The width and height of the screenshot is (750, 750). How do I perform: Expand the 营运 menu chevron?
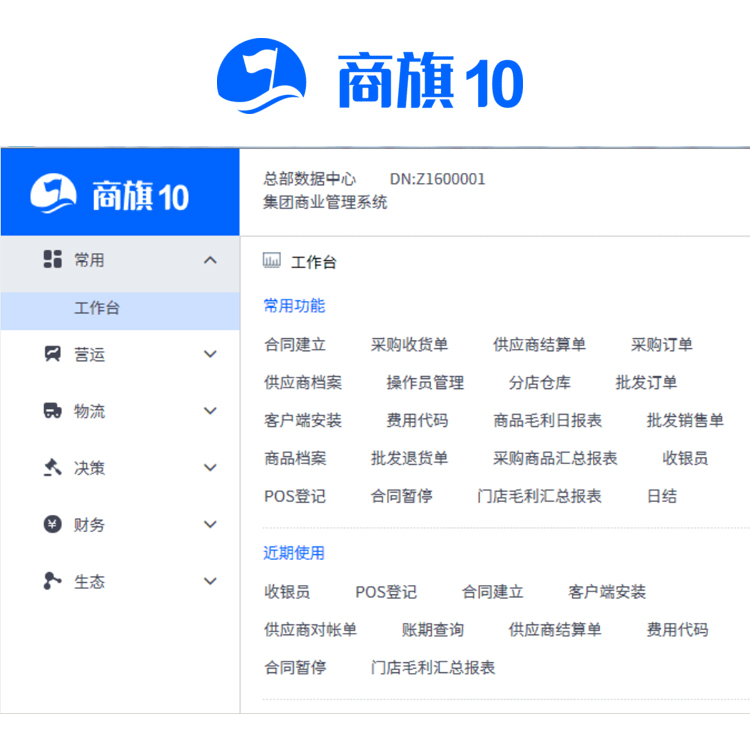(x=210, y=354)
